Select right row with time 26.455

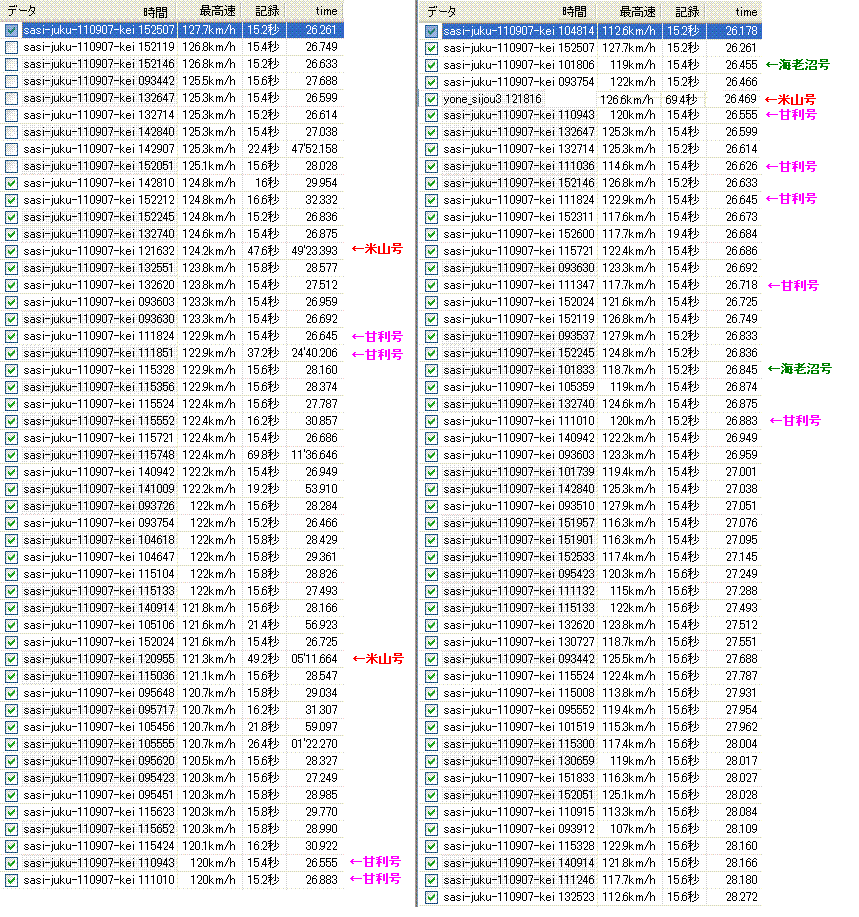point(592,65)
